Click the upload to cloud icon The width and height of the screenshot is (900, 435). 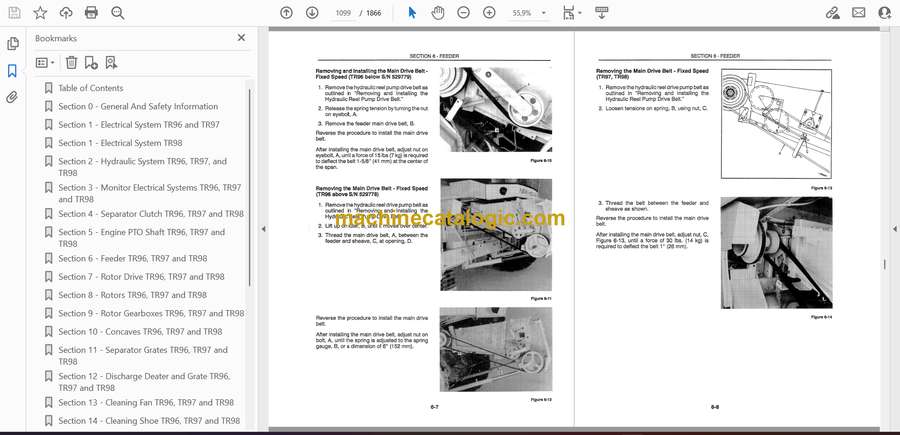click(x=66, y=13)
